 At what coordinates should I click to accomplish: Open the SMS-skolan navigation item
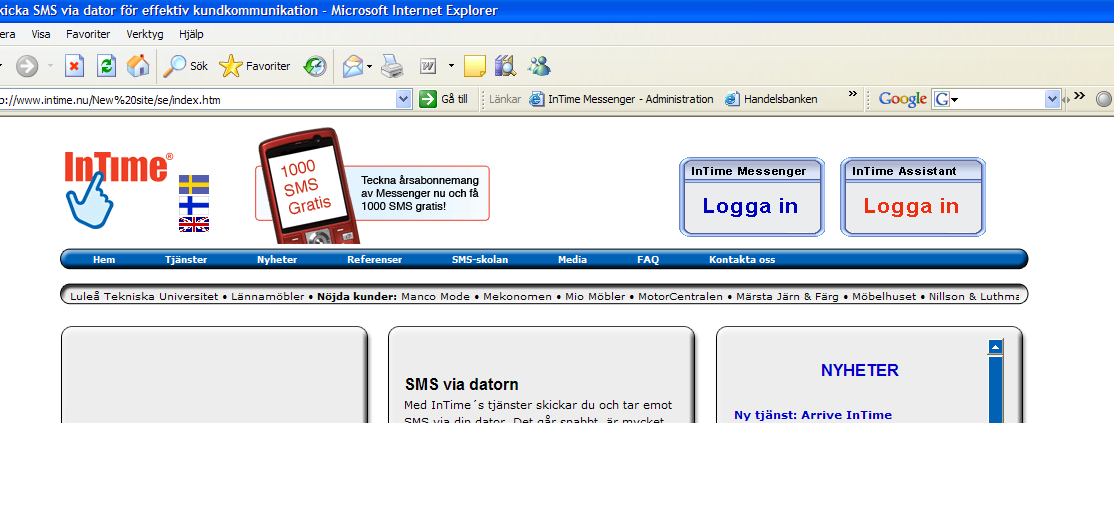480,260
